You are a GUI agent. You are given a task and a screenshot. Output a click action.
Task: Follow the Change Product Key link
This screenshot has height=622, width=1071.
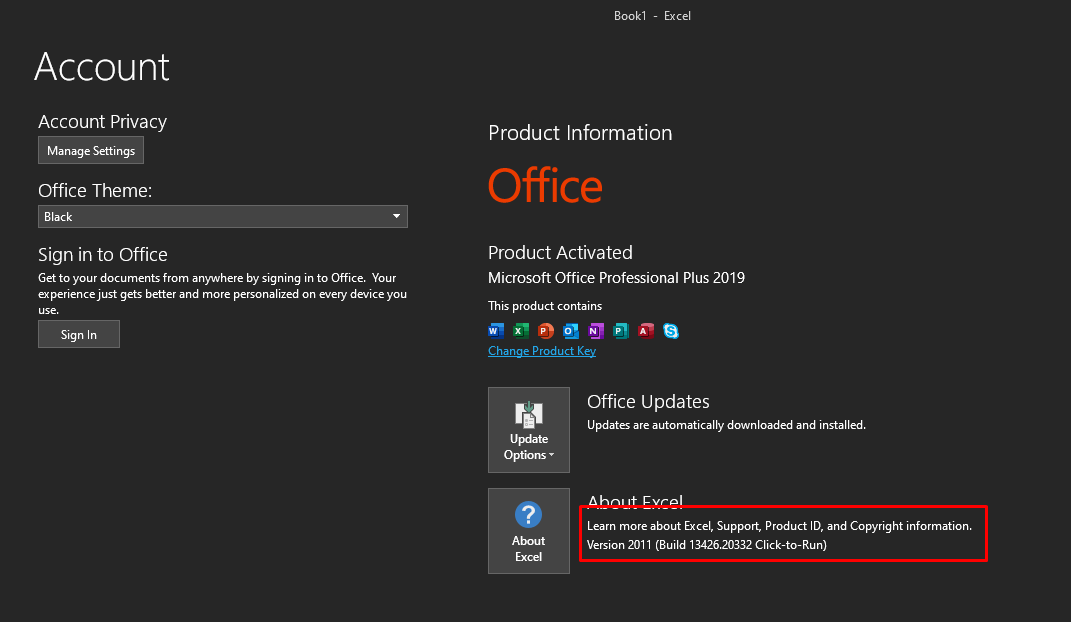542,351
